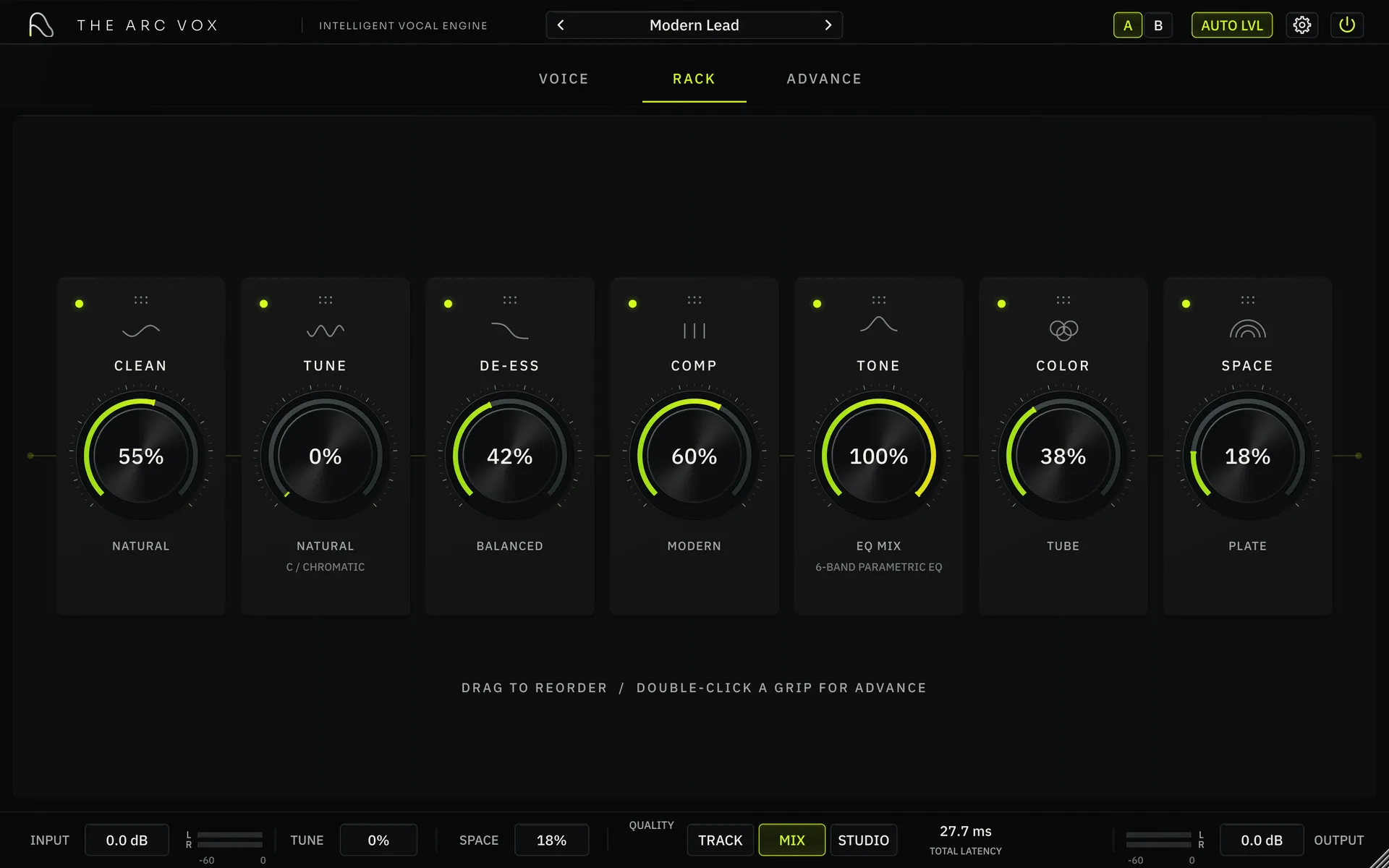
Task: Go to previous preset with left chevron
Action: click(561, 25)
